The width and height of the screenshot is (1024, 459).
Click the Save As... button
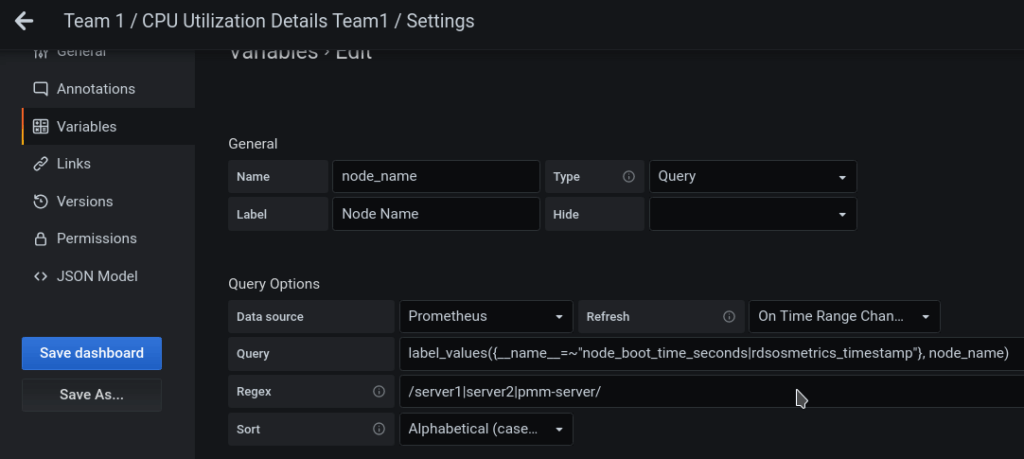click(x=91, y=395)
